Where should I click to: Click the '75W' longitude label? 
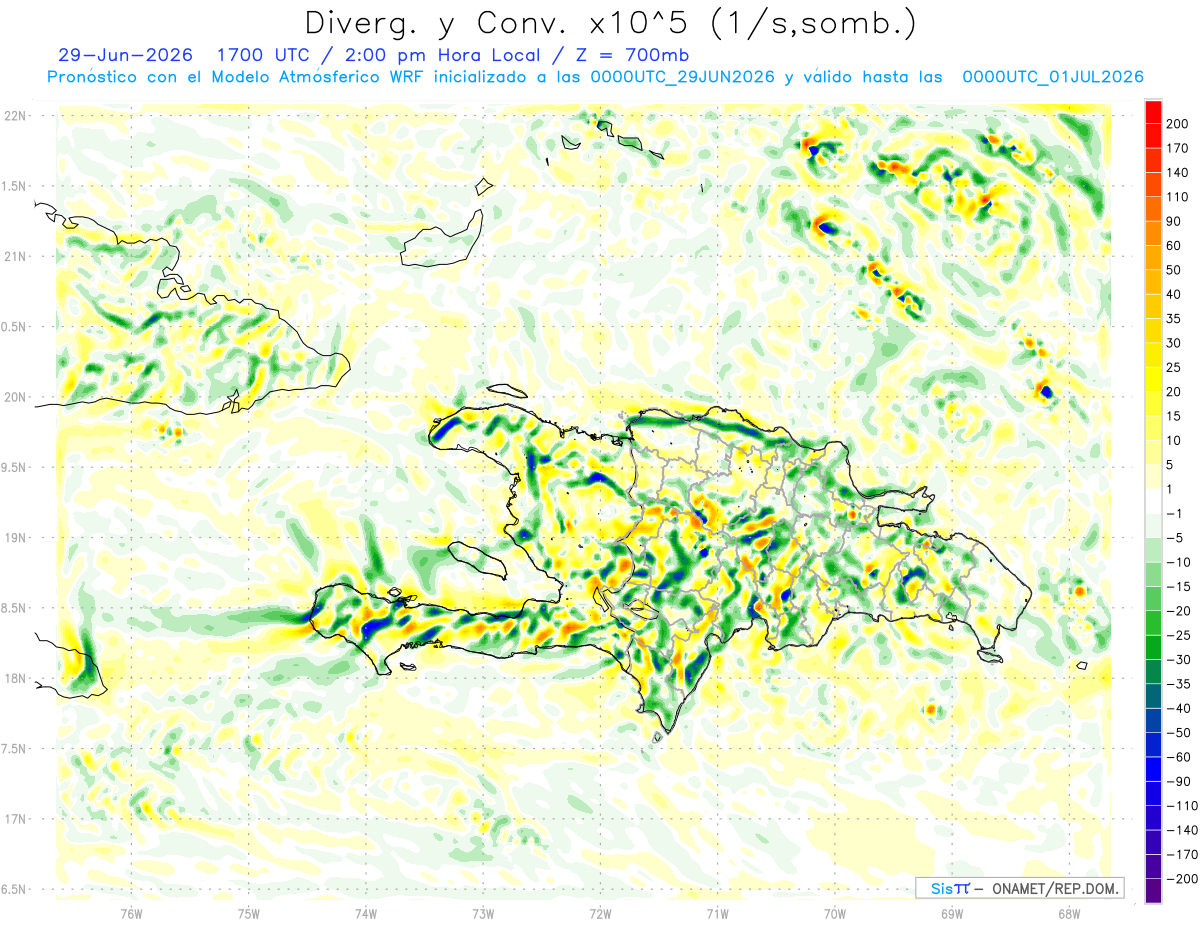(249, 913)
